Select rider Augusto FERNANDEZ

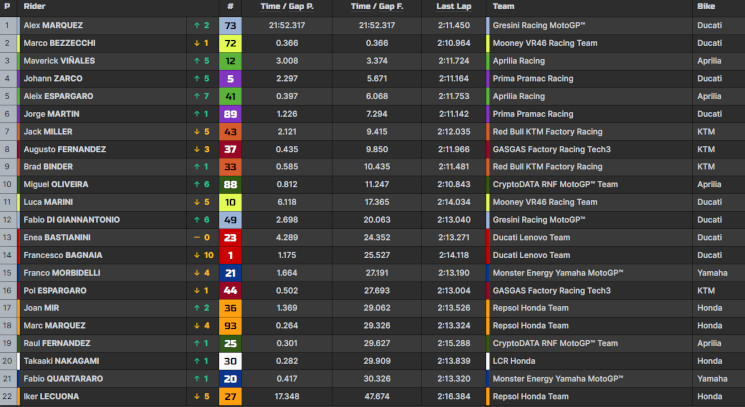tap(65, 149)
